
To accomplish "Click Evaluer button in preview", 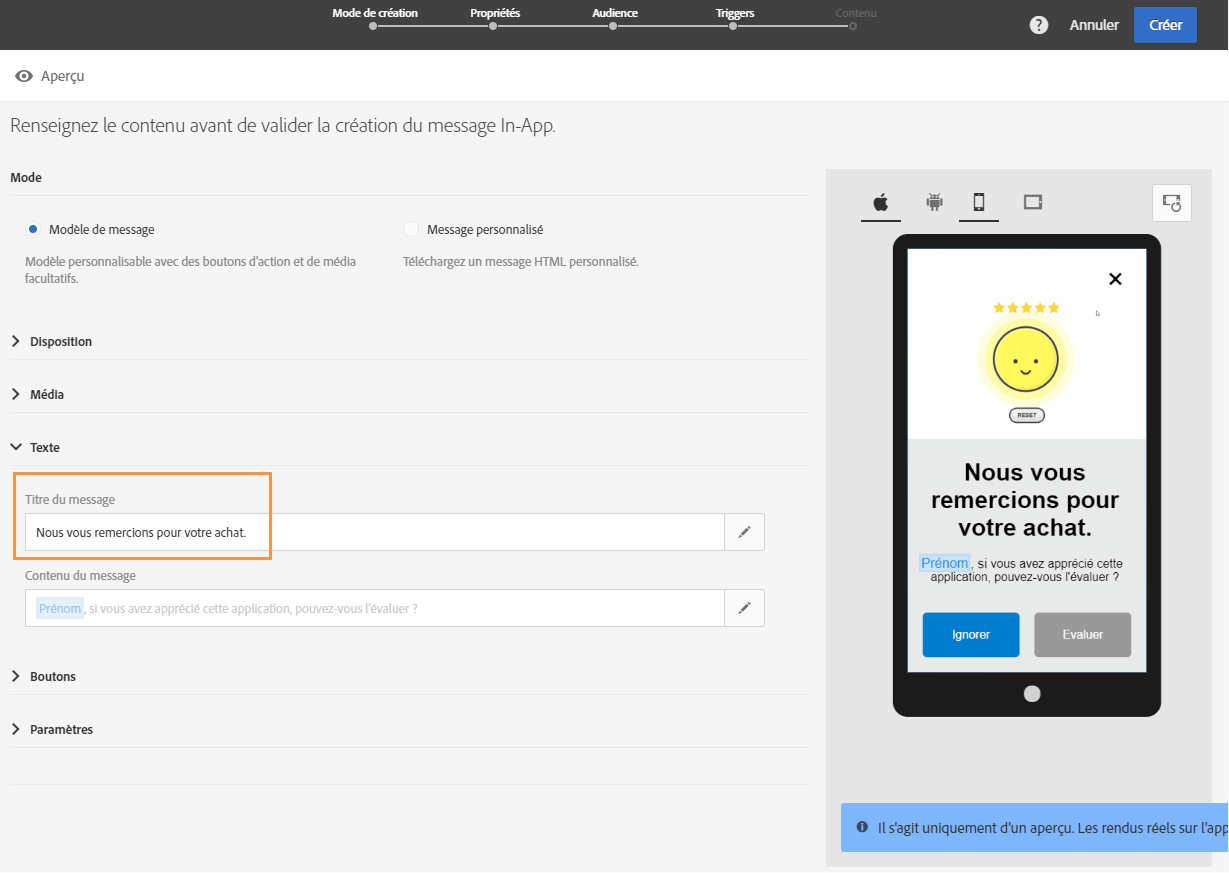I will click(x=1083, y=635).
